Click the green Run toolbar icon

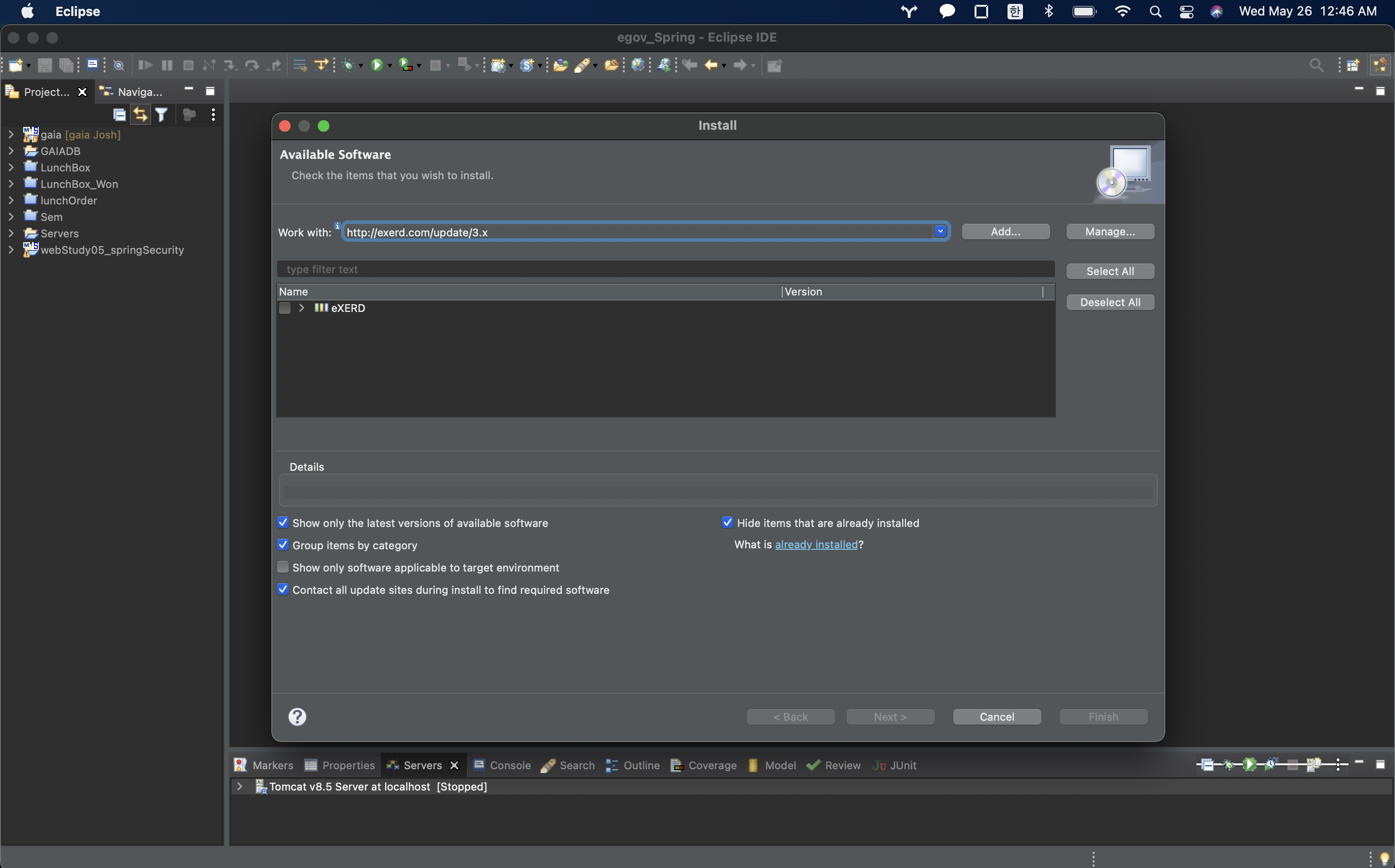coord(376,65)
